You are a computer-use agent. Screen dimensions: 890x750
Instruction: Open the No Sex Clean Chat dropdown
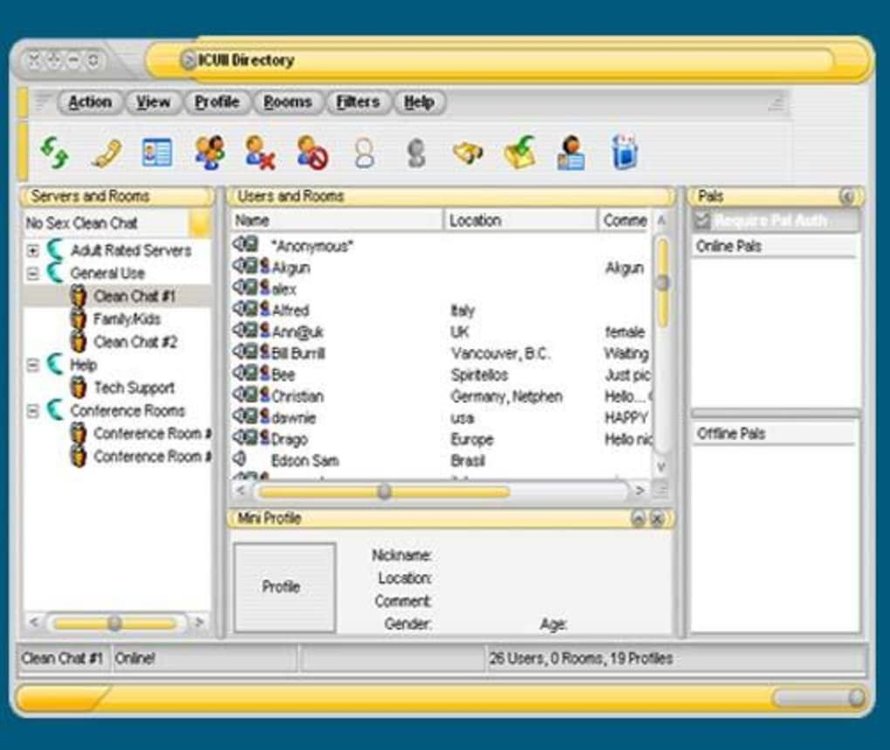(200, 223)
